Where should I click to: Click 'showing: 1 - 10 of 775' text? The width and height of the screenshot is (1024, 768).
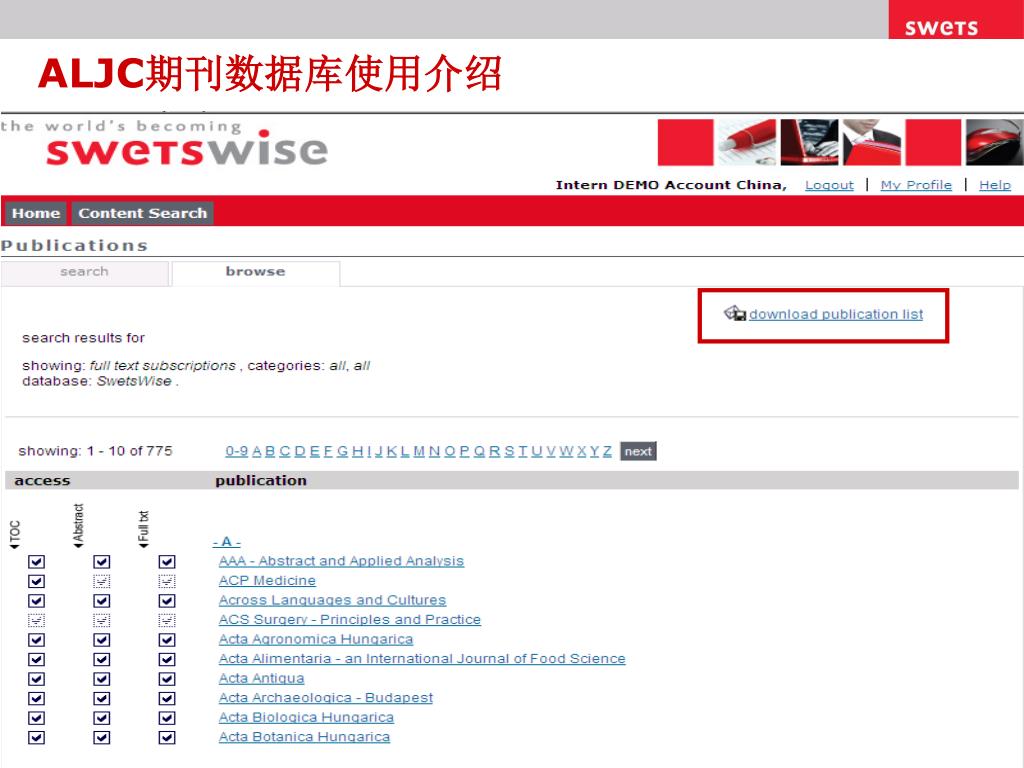[x=95, y=451]
